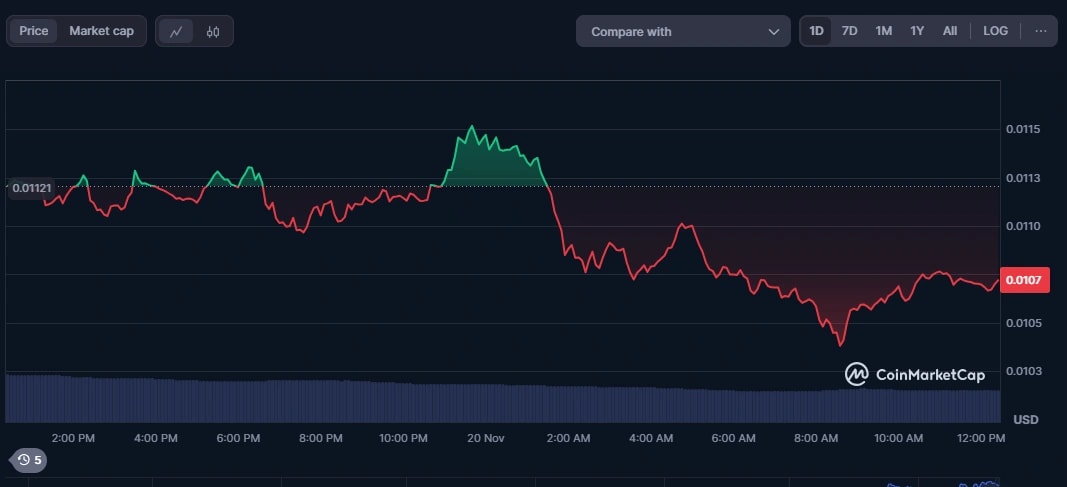Display the All time range
This screenshot has height=487, width=1067.
tap(949, 31)
